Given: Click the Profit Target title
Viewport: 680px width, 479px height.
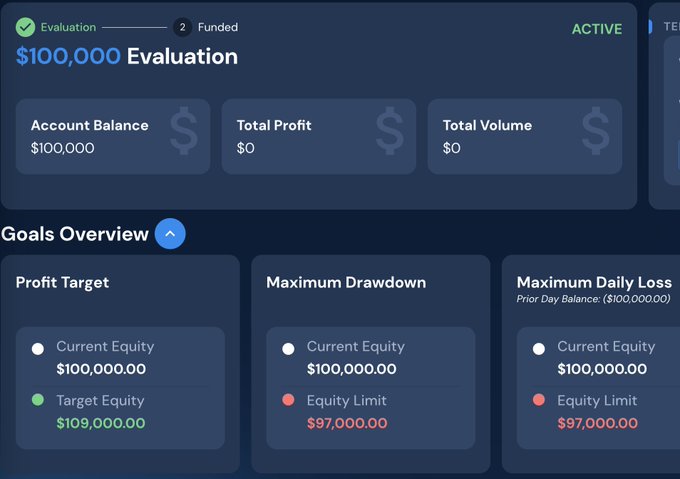Looking at the screenshot, I should pos(62,283).
